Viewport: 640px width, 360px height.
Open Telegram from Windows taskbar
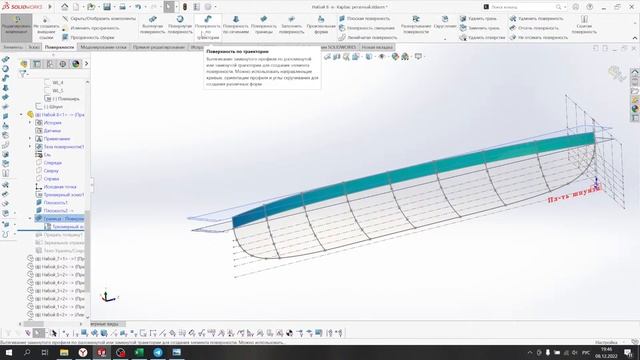[158, 352]
